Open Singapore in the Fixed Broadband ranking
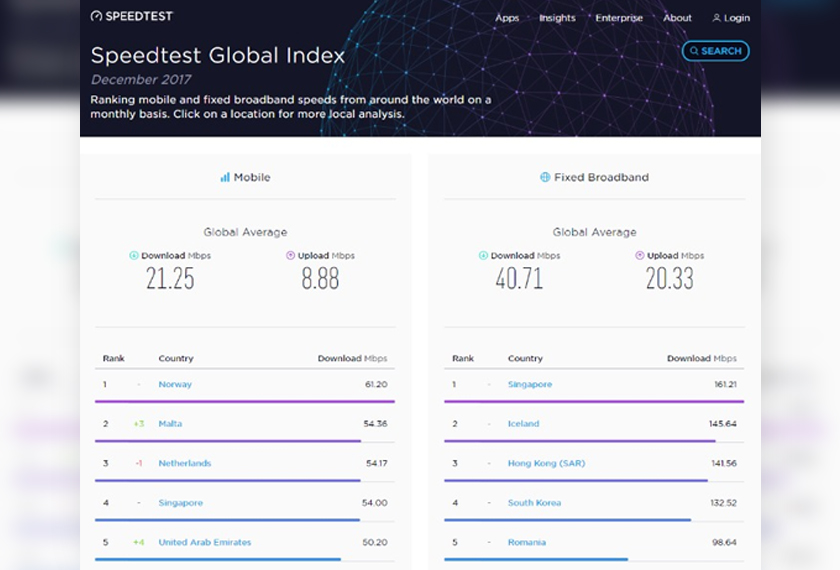 point(530,384)
